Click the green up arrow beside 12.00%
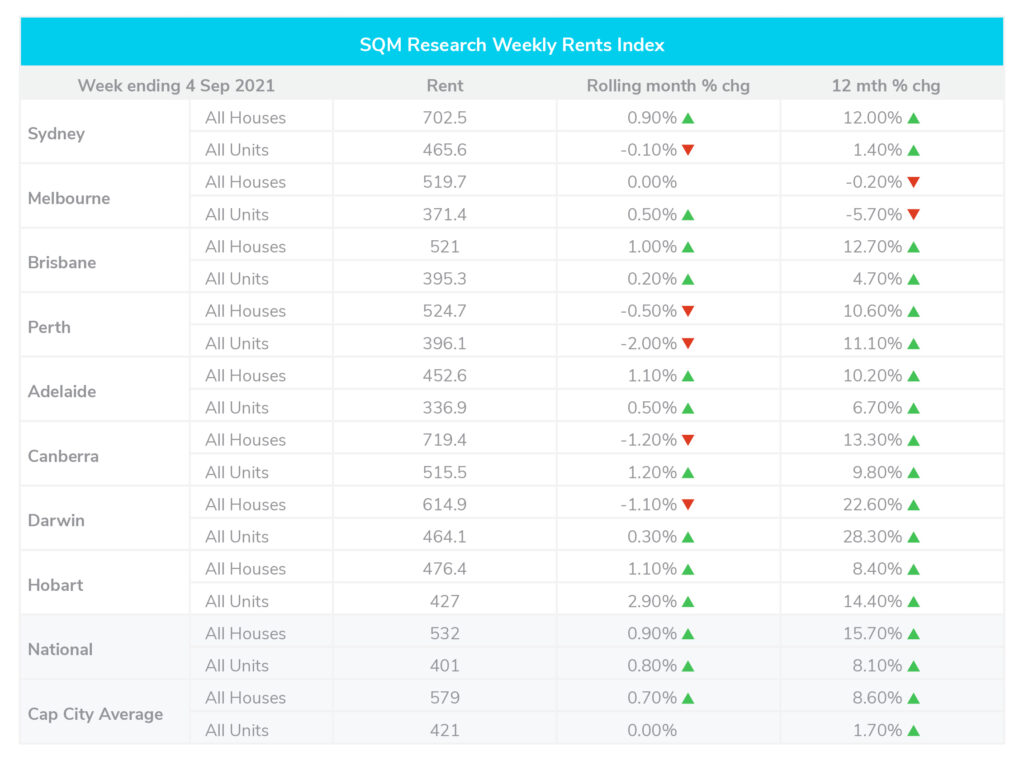Image resolution: width=1024 pixels, height=761 pixels. 913,118
